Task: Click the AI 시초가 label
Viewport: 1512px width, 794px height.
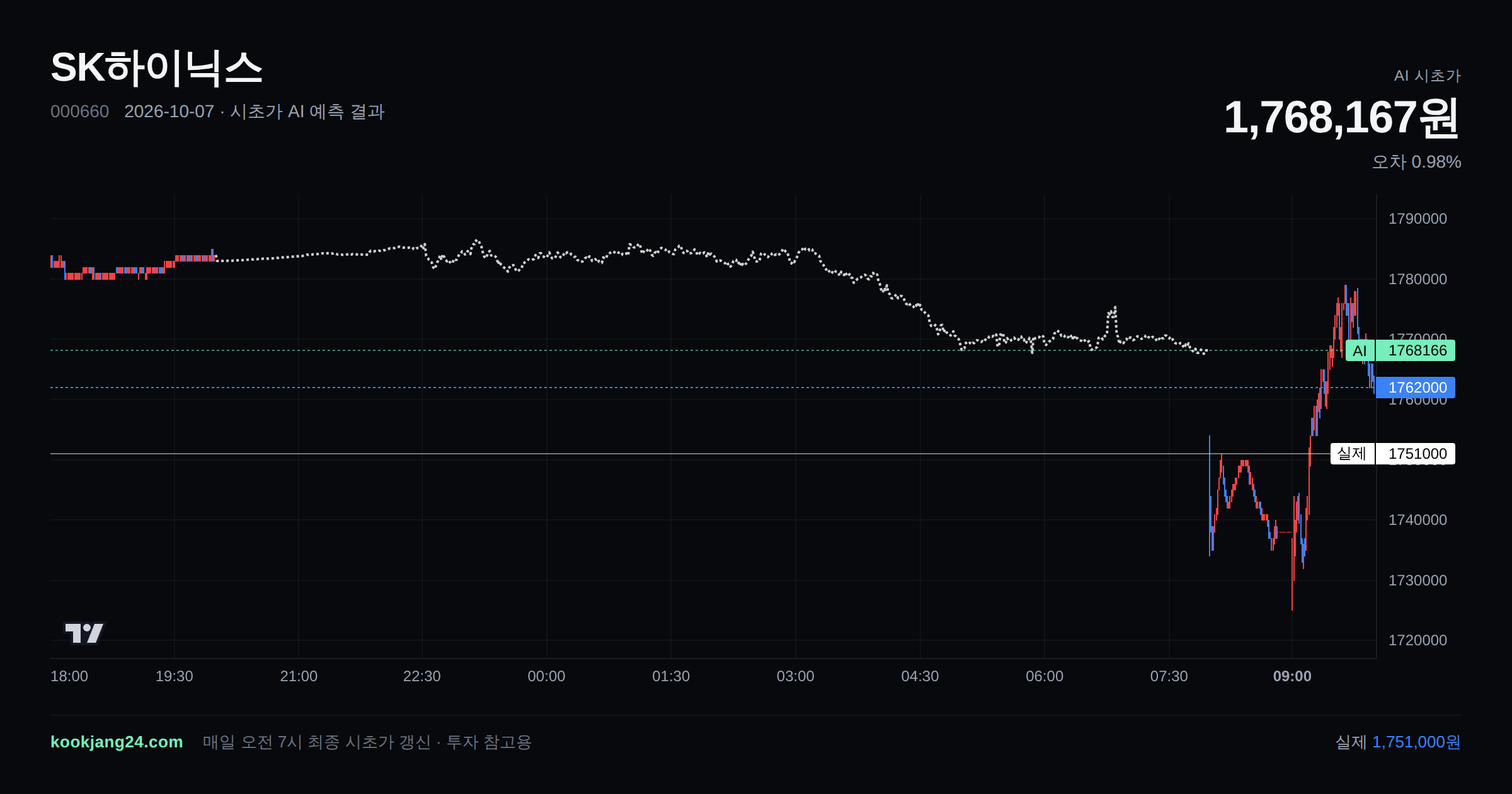Action: click(x=1427, y=76)
